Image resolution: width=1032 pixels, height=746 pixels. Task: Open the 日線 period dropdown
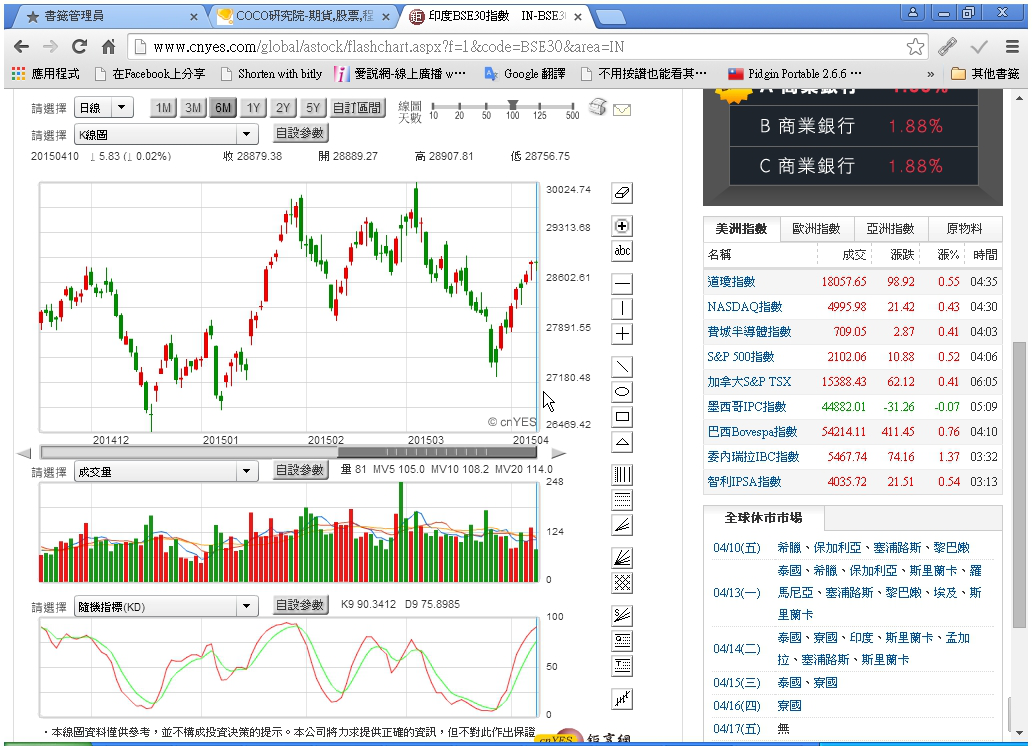click(x=104, y=108)
